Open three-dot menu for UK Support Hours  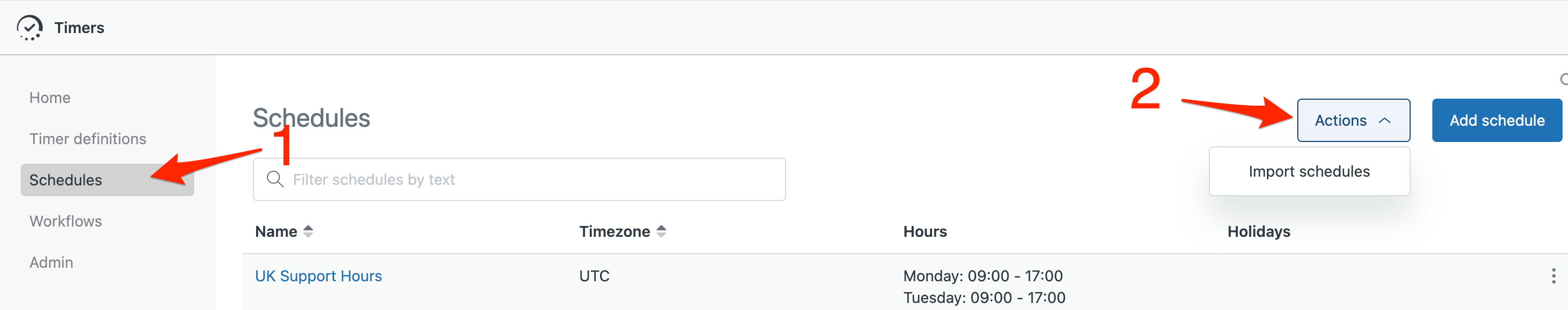tap(1553, 276)
